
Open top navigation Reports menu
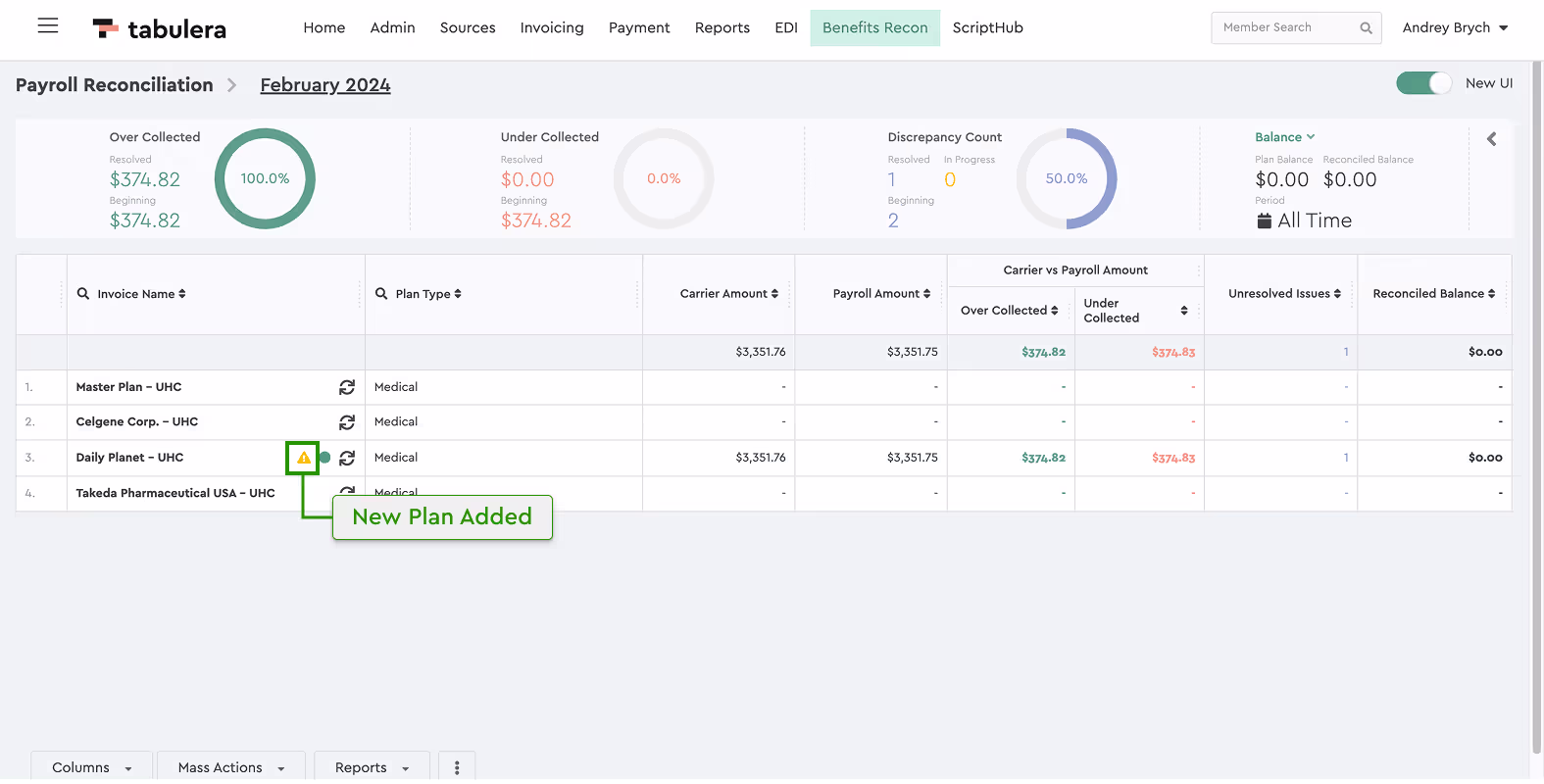coord(722,27)
